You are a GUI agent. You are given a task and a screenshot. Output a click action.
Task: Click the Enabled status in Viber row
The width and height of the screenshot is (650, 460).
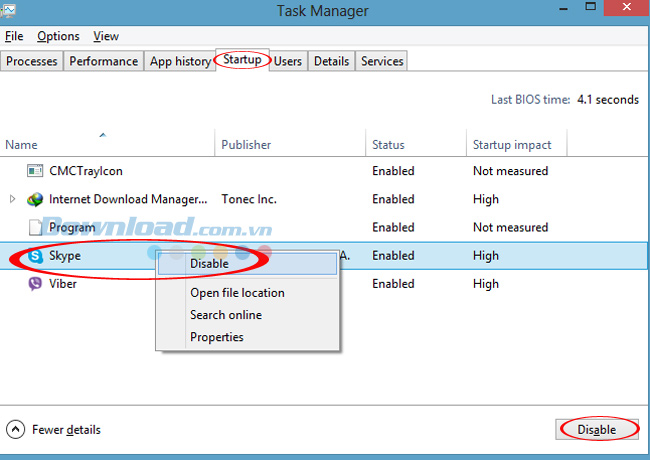(x=393, y=284)
